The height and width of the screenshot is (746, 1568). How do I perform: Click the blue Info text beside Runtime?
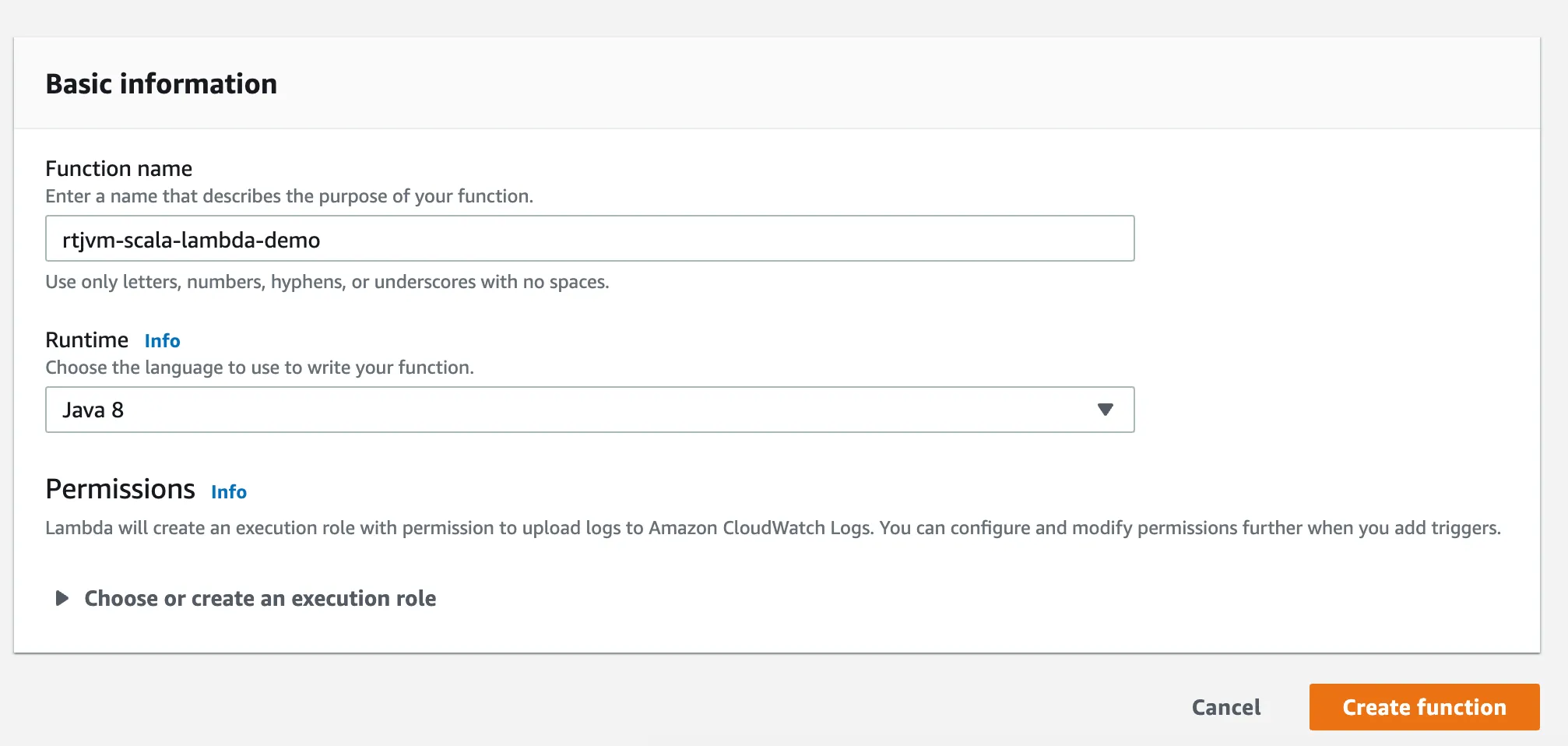[x=162, y=340]
